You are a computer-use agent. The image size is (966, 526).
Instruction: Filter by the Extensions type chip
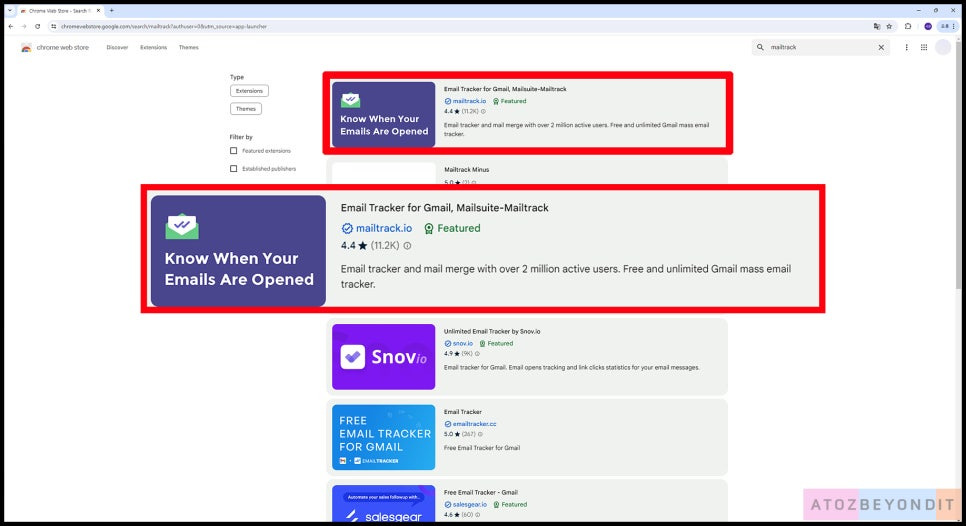[250, 91]
